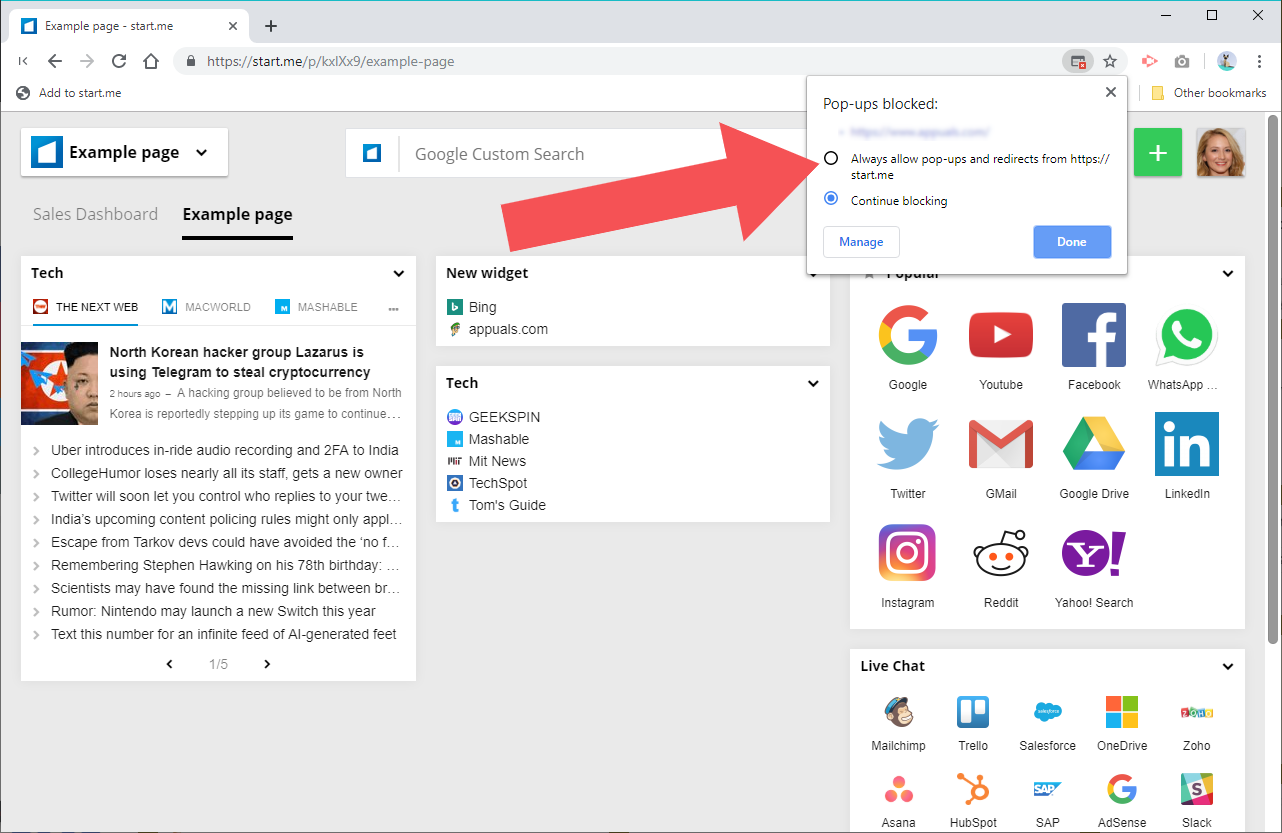Launch Trello from Live Chat widget
1282x833 pixels.
coord(973,712)
